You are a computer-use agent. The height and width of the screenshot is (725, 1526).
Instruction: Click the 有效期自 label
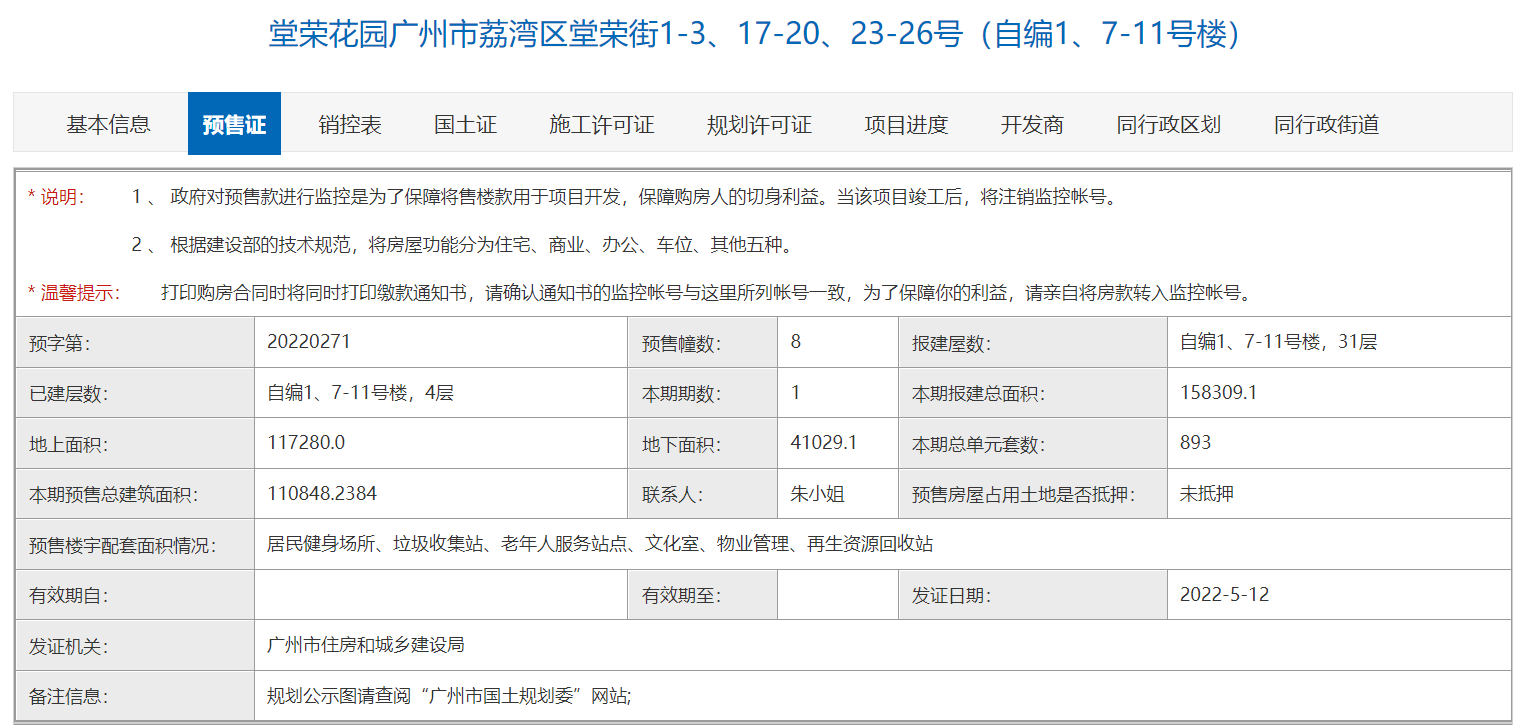pos(69,596)
